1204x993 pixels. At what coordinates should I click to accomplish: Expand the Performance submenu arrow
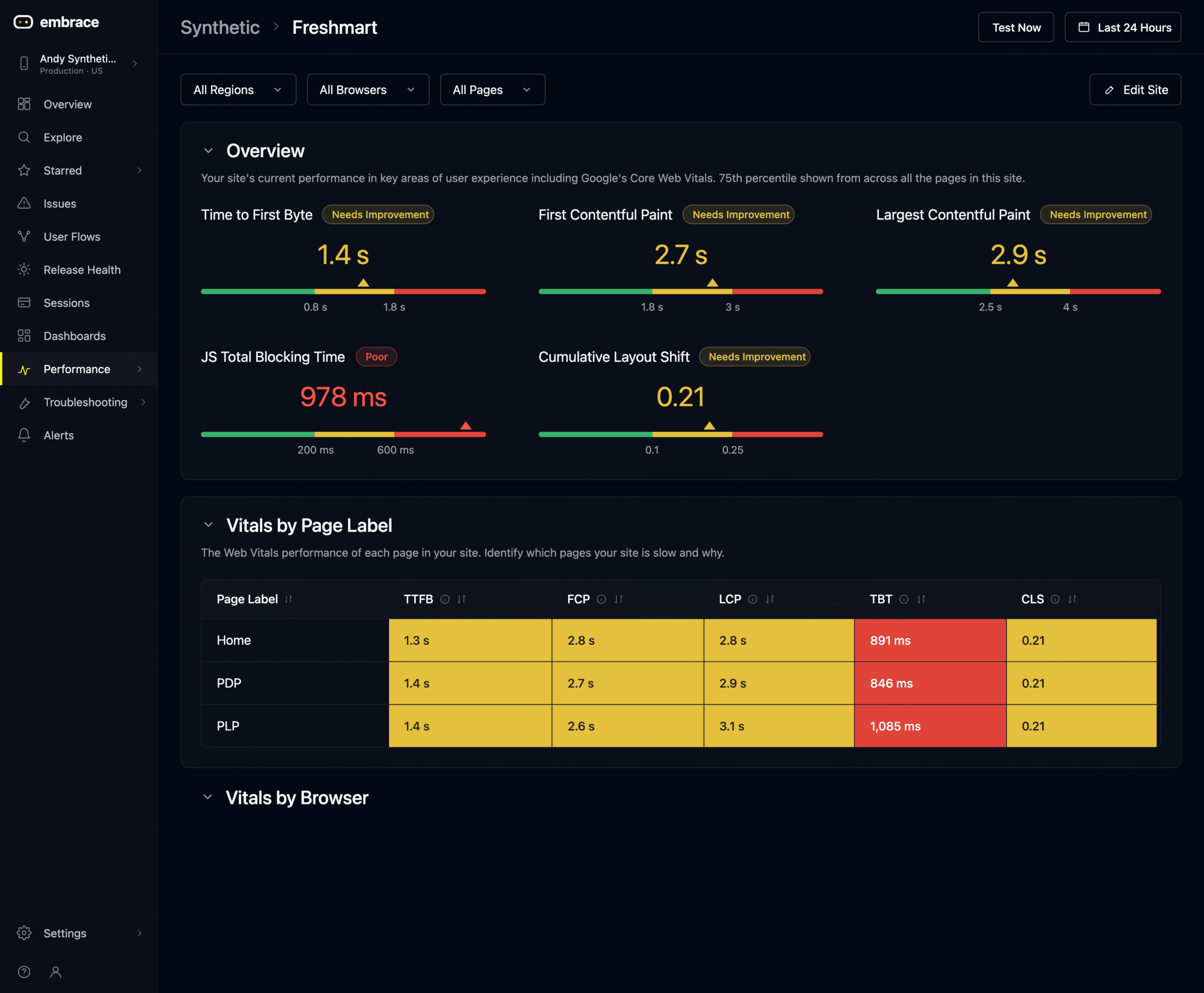(x=139, y=369)
